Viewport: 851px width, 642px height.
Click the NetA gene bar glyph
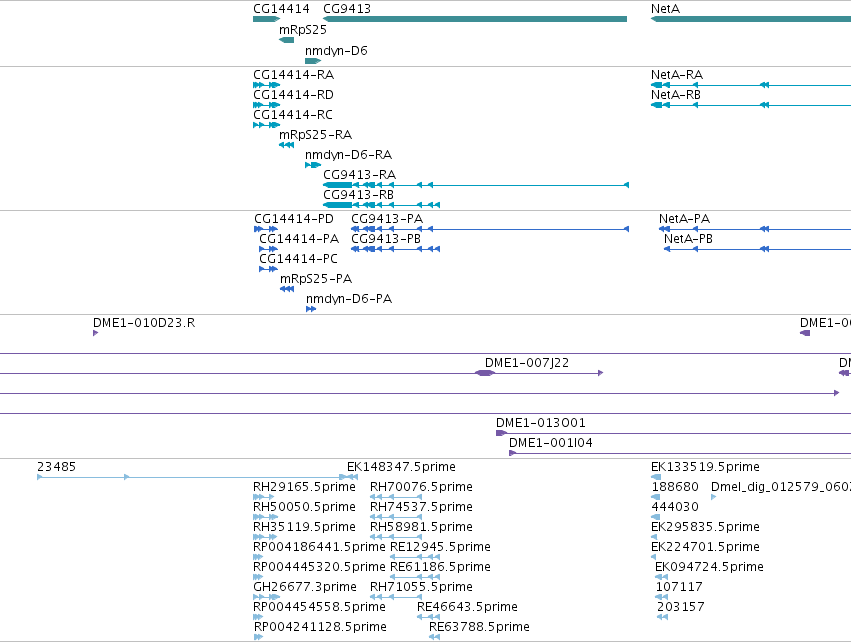pyautogui.click(x=751, y=19)
